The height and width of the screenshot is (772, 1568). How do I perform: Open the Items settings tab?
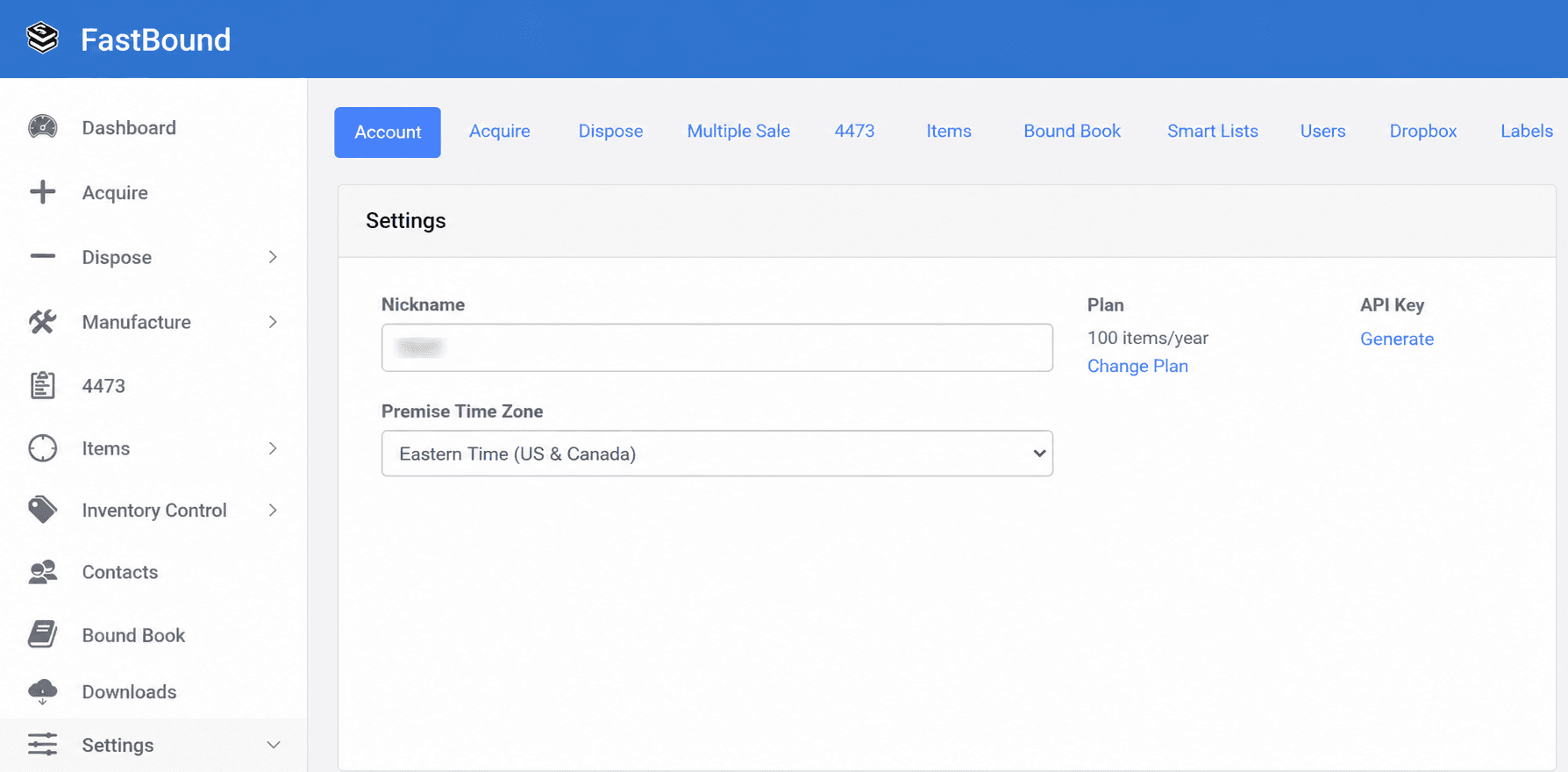(x=949, y=131)
